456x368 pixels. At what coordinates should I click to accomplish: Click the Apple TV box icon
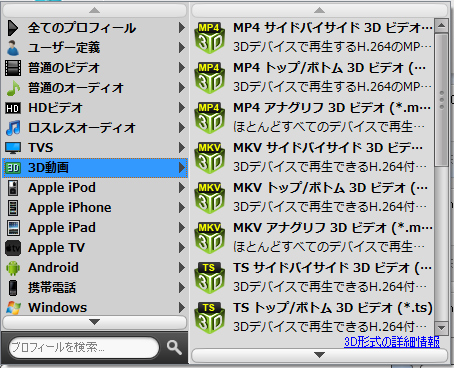click(x=13, y=248)
